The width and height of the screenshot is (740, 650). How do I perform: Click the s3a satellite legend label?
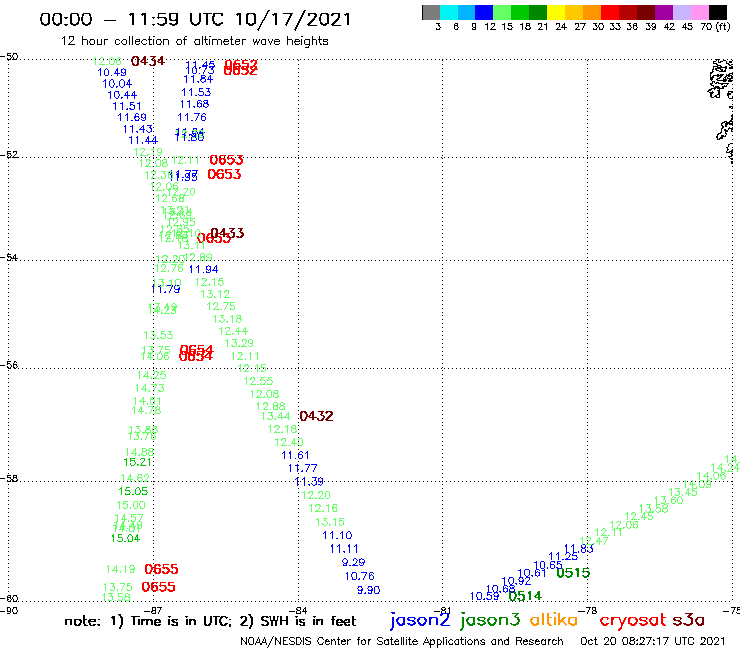688,620
